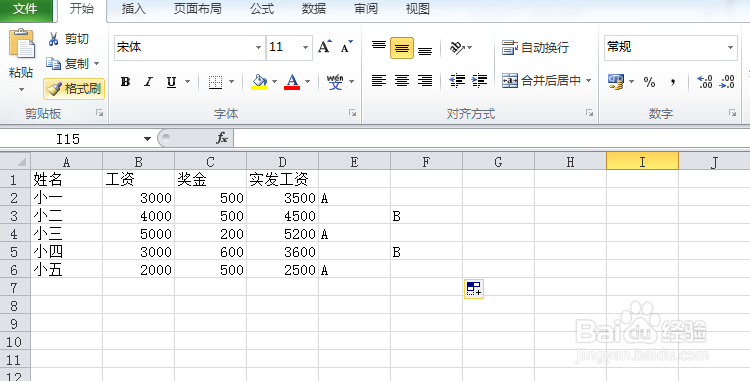
Task: Decrease font size with small A icon
Action: pos(347,47)
